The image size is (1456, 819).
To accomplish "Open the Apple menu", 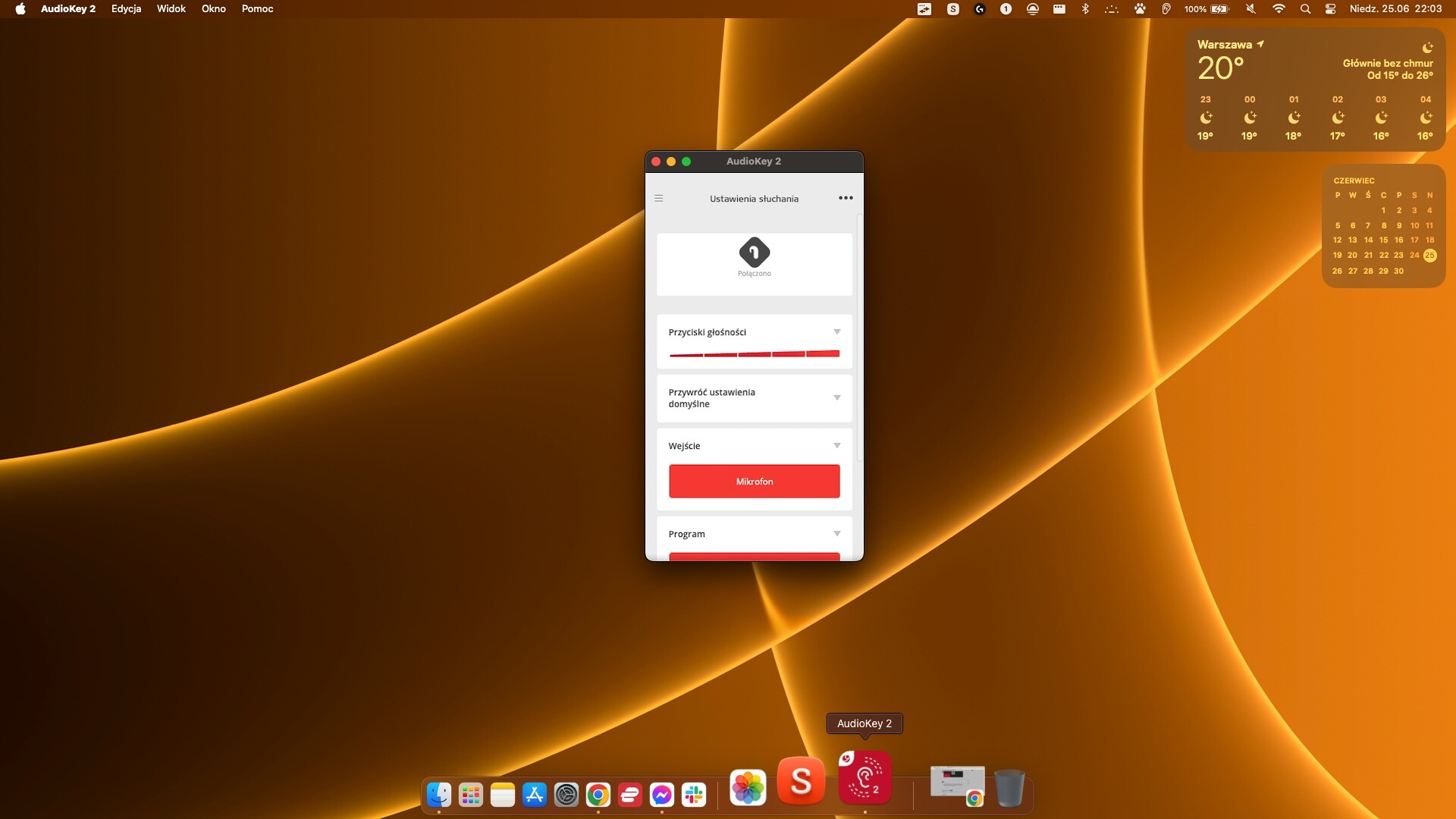I will point(20,9).
